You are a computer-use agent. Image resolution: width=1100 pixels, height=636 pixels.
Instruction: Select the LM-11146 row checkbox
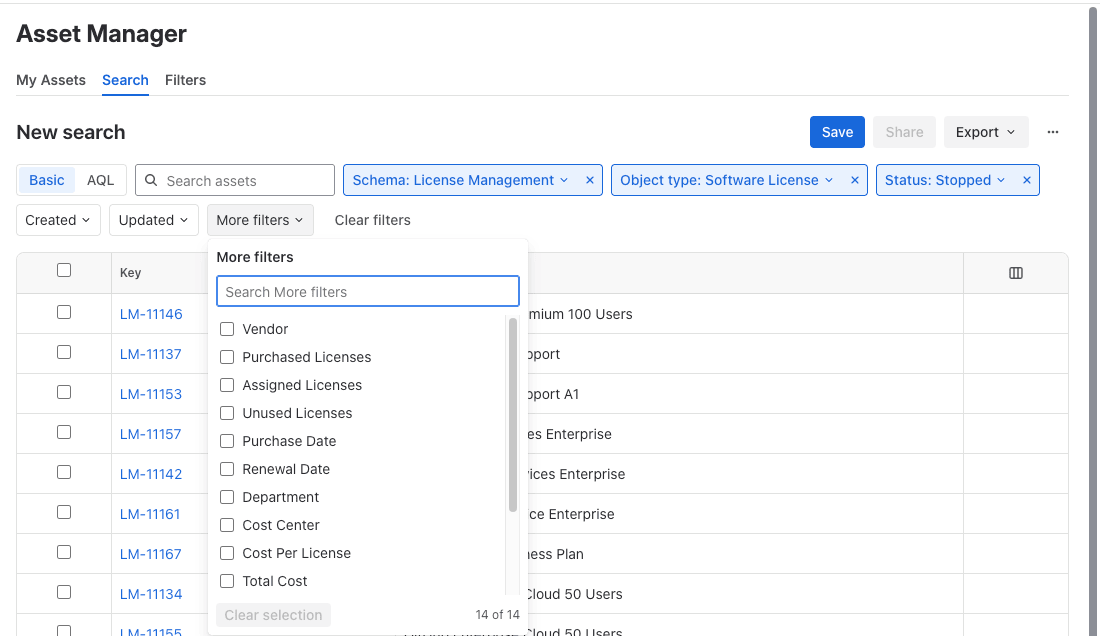64,312
